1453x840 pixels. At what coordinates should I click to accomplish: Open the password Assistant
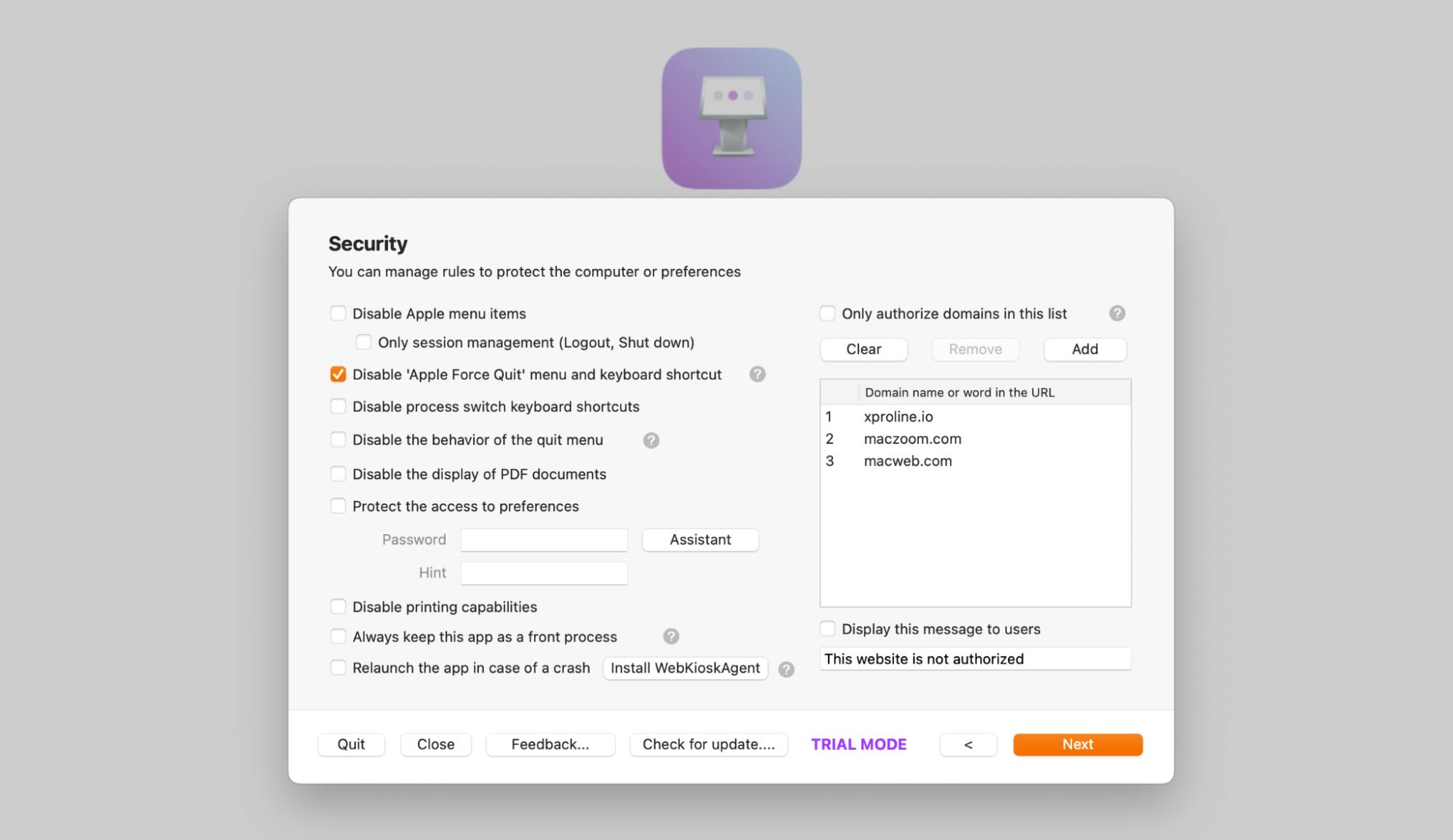[x=700, y=539]
